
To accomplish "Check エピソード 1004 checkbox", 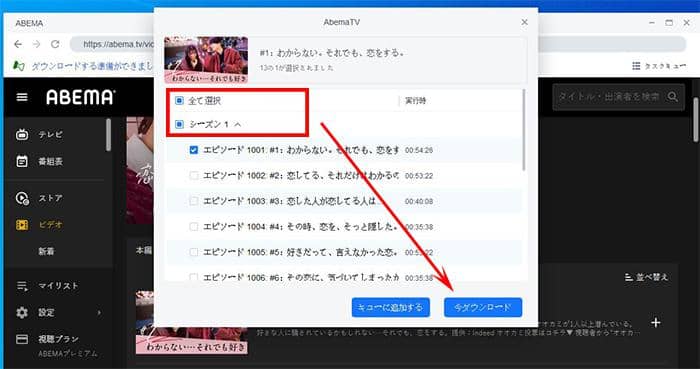I will 193,227.
